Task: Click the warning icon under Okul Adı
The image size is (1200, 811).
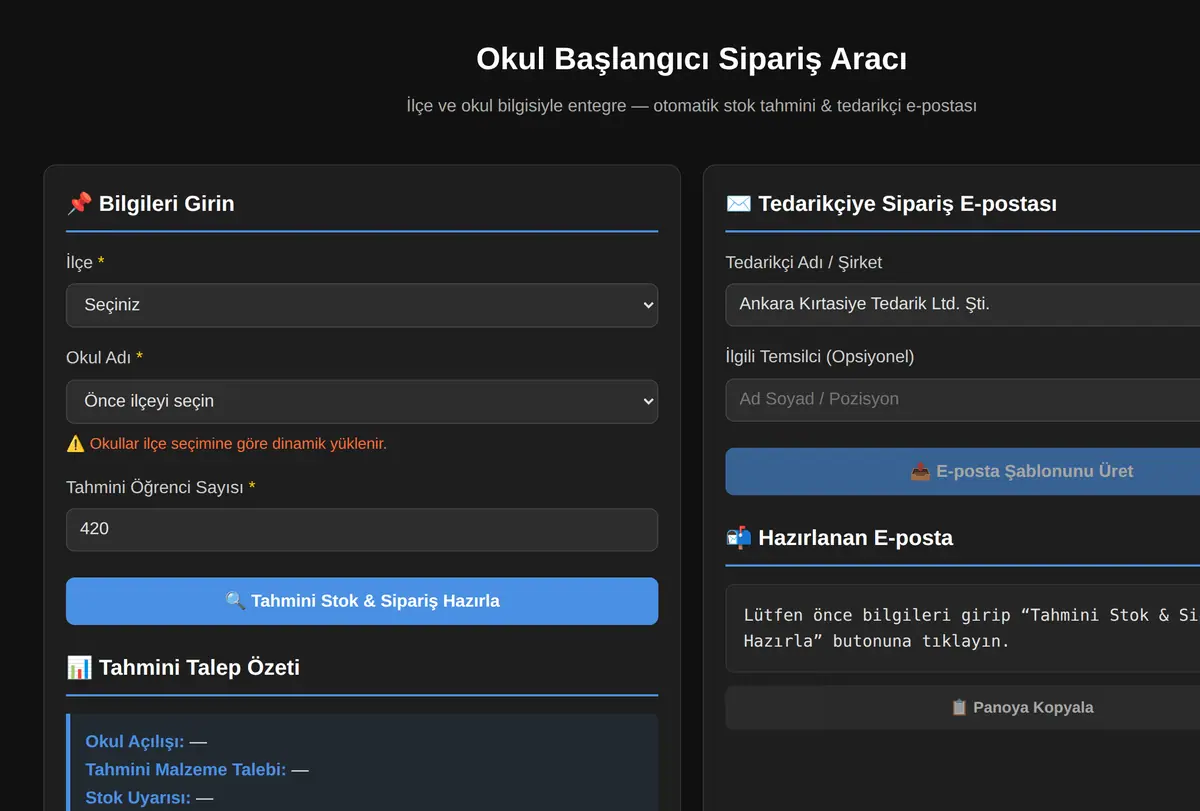Action: pos(75,444)
